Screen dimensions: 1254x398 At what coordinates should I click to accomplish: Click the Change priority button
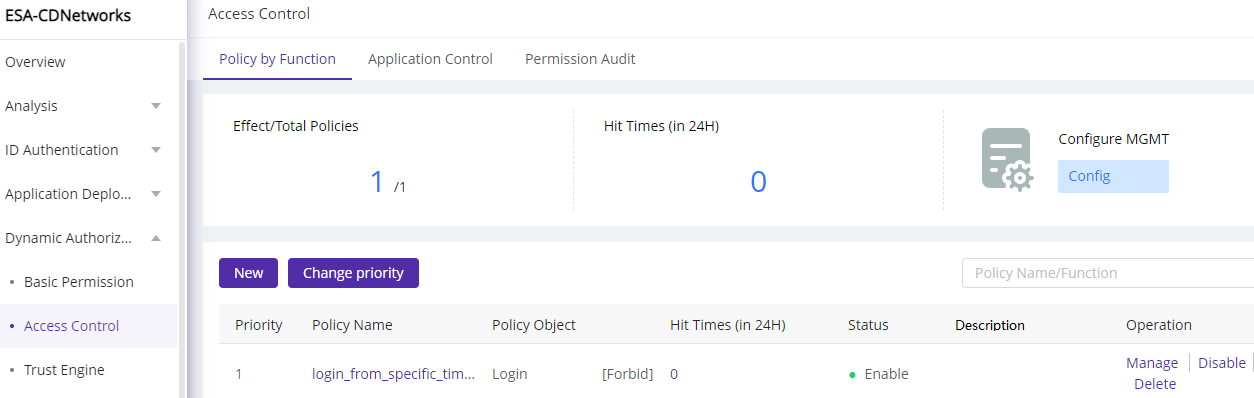(353, 273)
